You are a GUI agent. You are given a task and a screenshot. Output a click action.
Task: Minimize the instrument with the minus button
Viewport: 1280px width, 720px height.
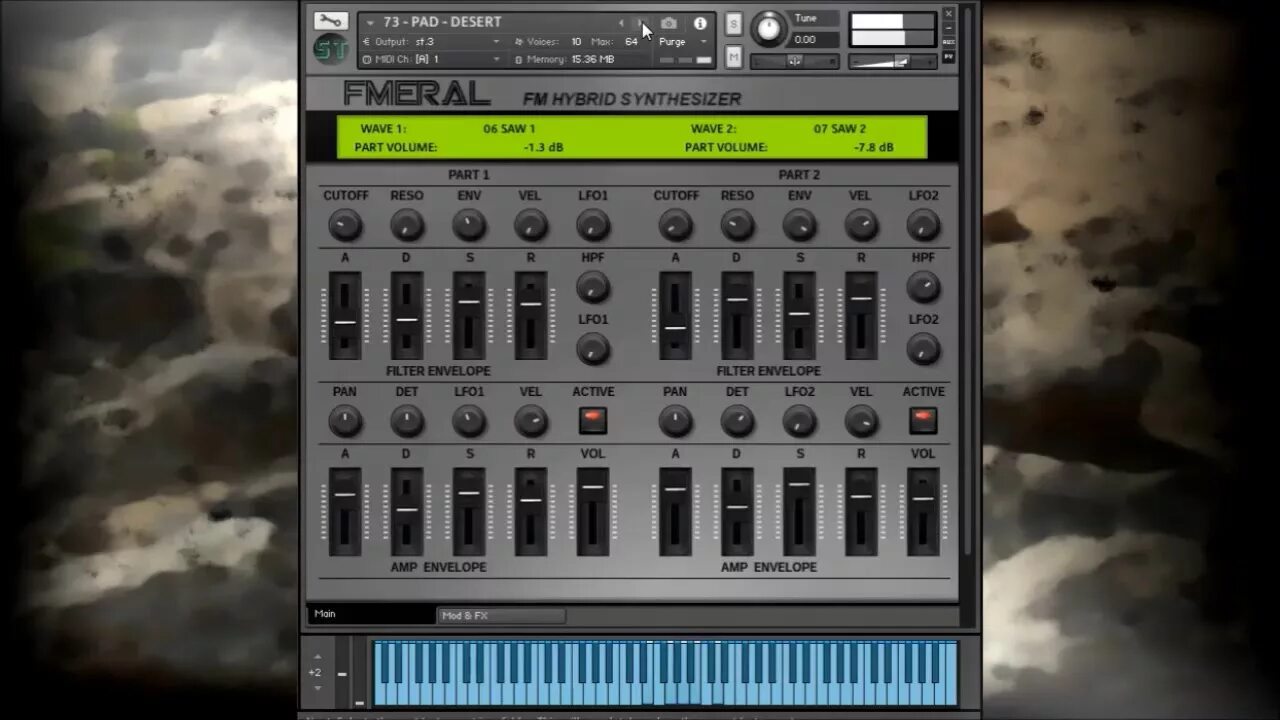click(x=949, y=27)
